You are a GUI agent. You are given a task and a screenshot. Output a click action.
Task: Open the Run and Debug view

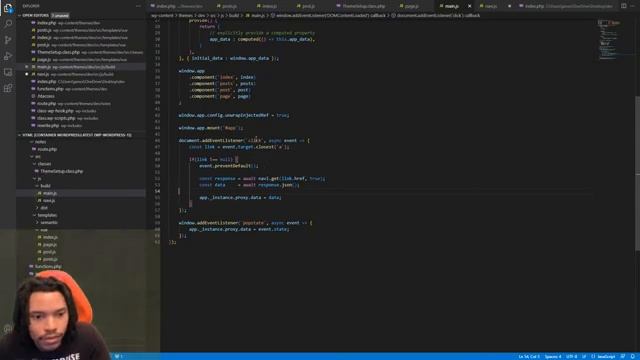click(8, 56)
